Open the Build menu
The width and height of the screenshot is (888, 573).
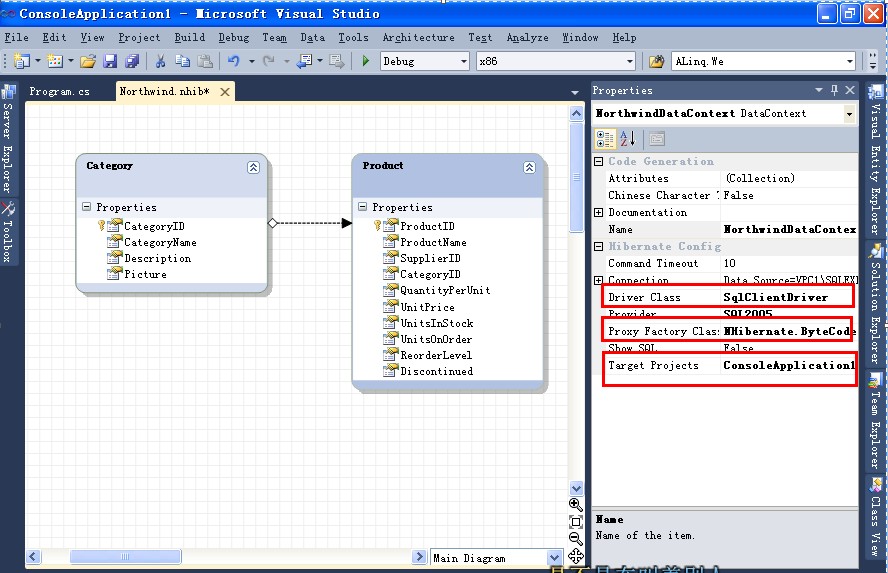(190, 37)
